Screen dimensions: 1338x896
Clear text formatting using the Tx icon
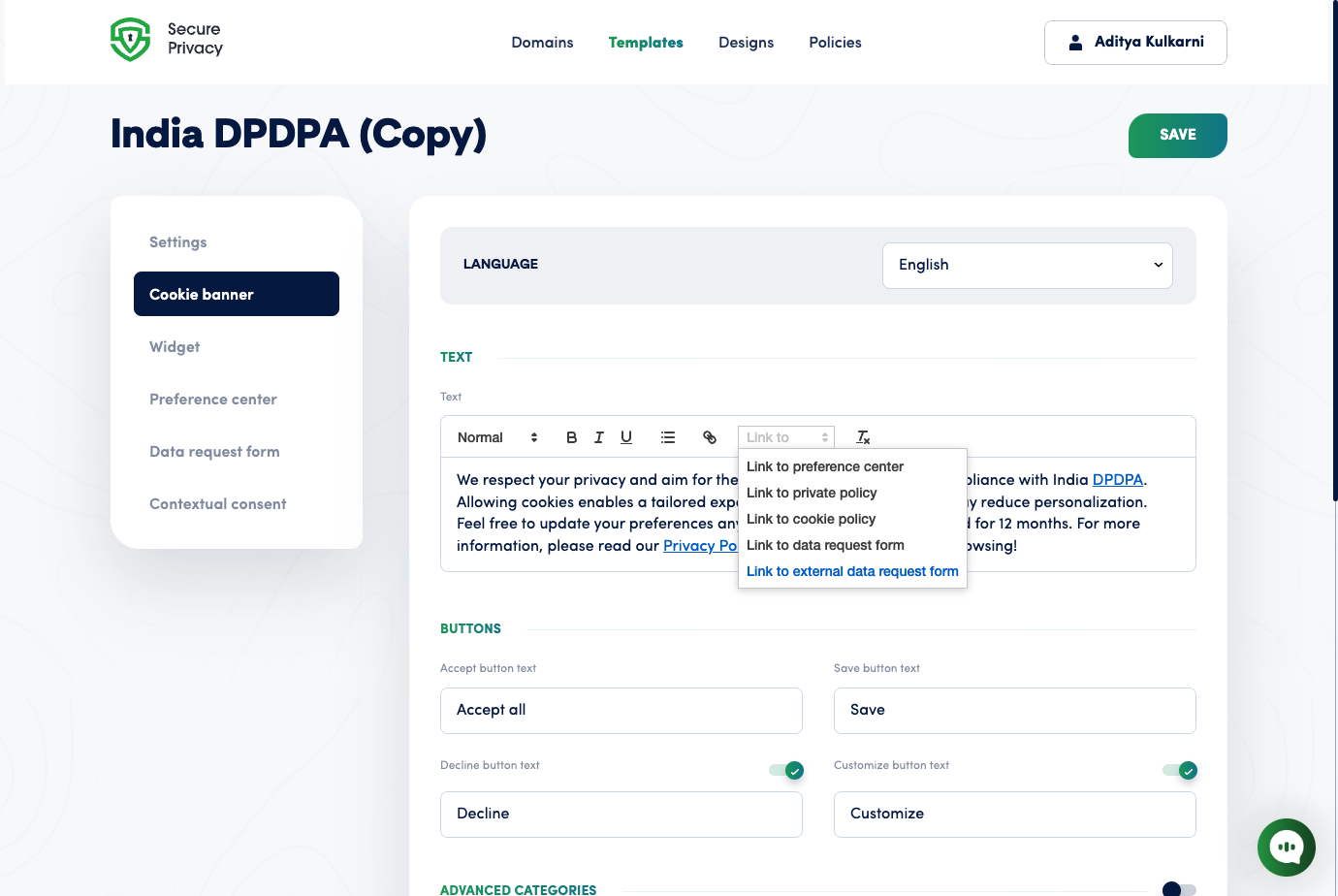coord(862,437)
